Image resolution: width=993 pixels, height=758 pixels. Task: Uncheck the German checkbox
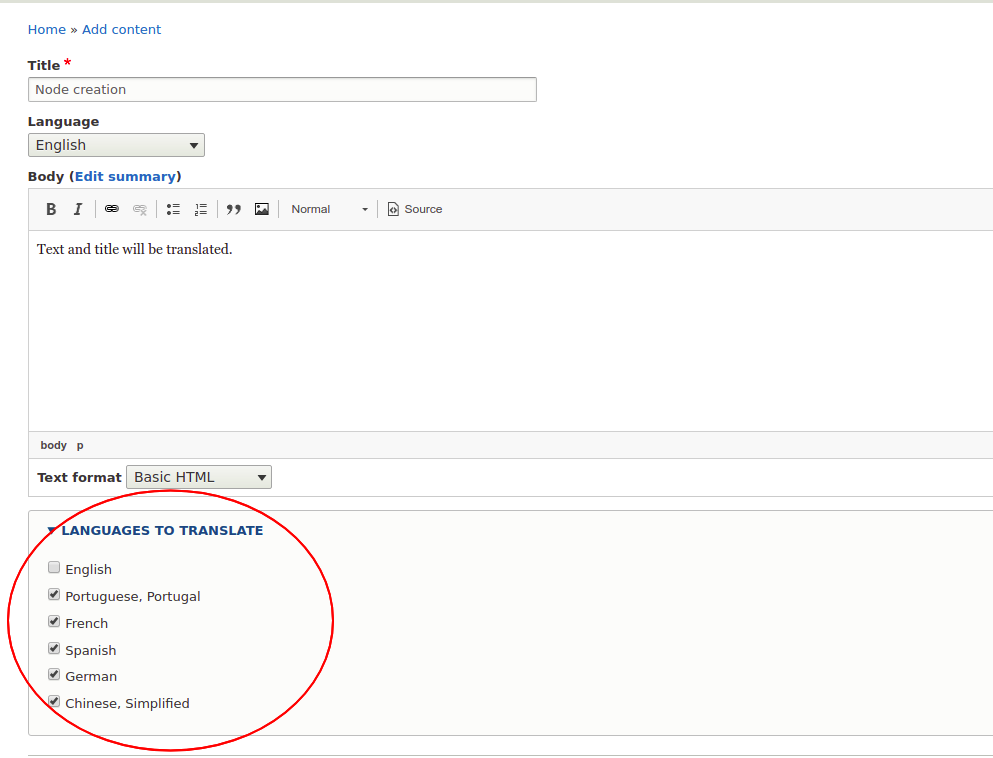click(x=54, y=675)
